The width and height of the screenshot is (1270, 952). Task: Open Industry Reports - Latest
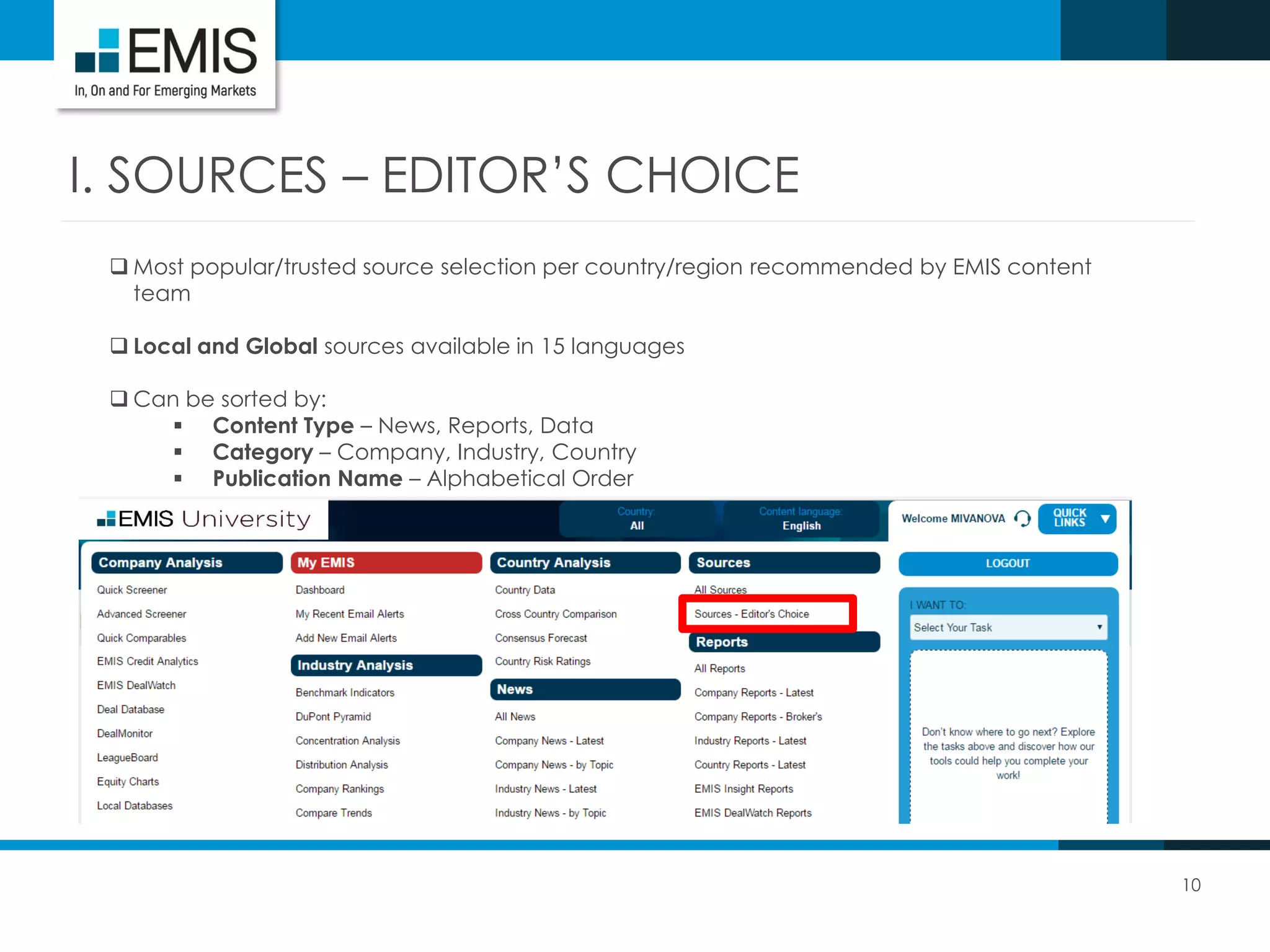click(x=750, y=741)
